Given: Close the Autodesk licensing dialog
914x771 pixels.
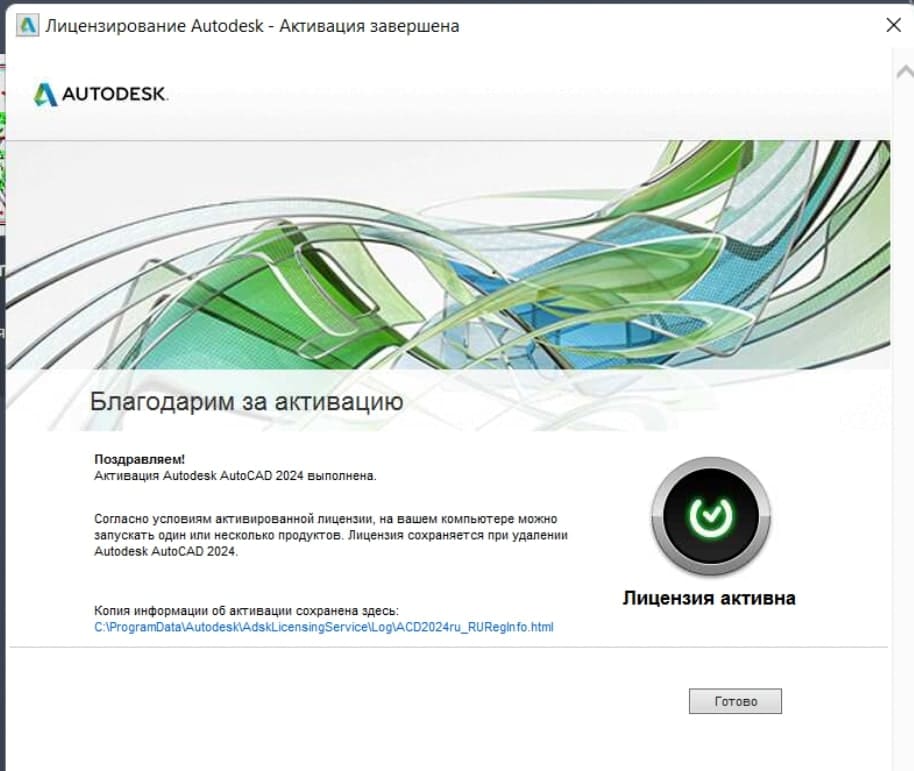Looking at the screenshot, I should [893, 26].
